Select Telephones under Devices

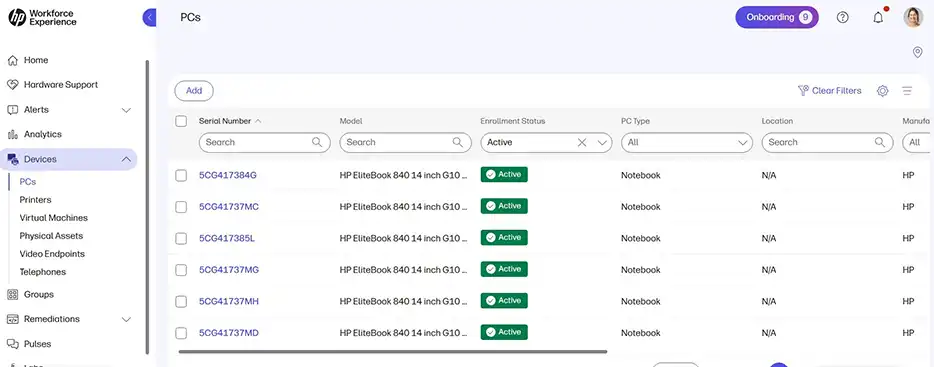[42, 272]
